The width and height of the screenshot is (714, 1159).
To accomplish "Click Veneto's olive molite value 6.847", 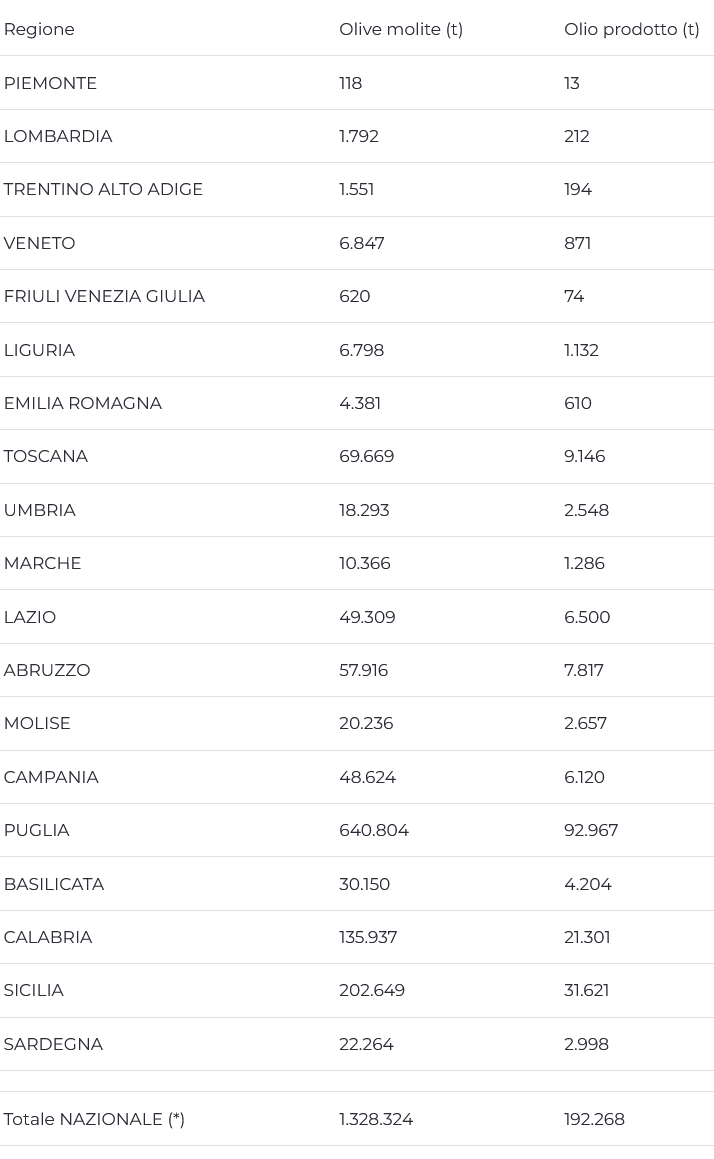I will point(361,243).
